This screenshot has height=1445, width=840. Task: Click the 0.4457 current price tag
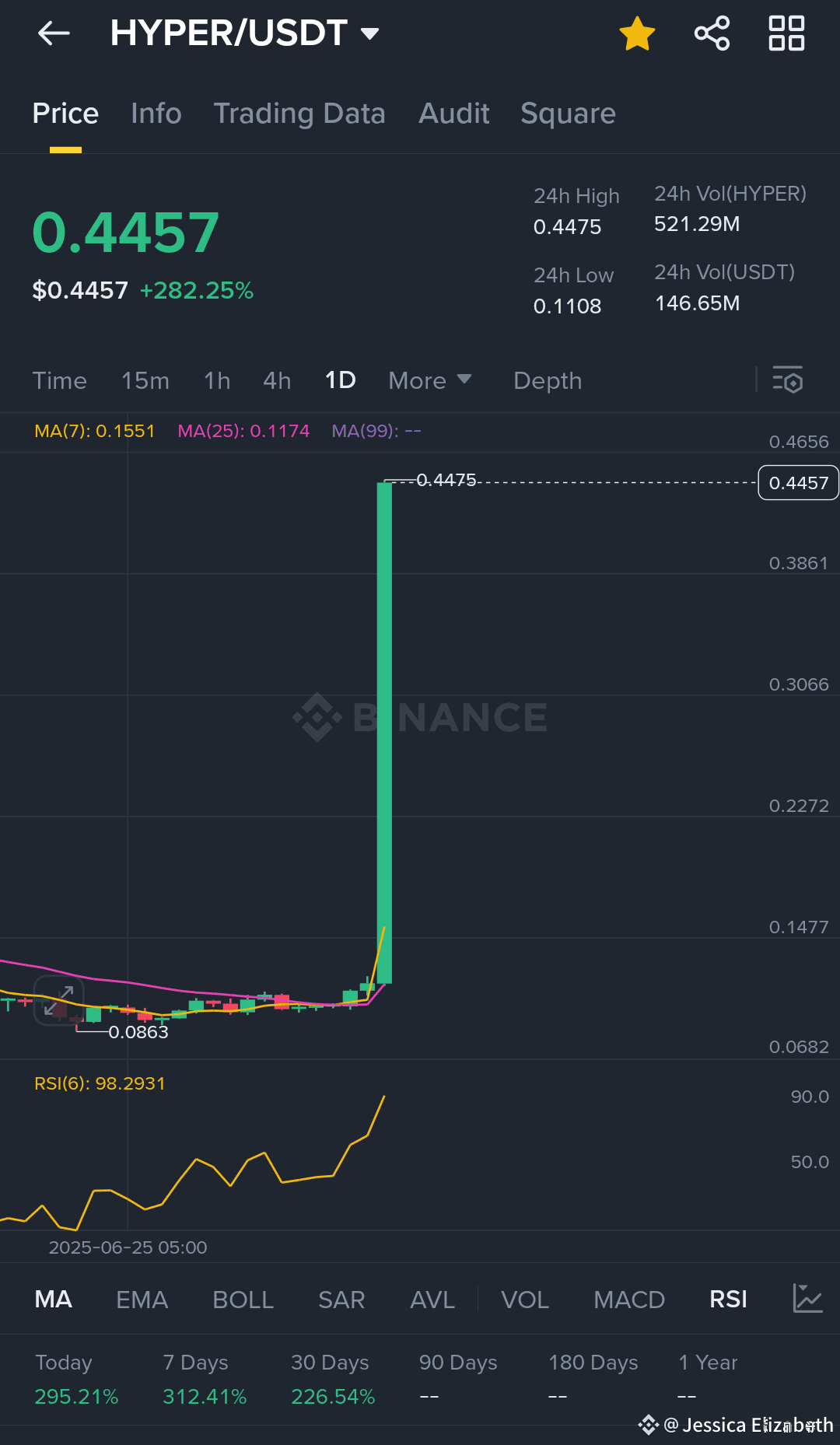click(798, 483)
